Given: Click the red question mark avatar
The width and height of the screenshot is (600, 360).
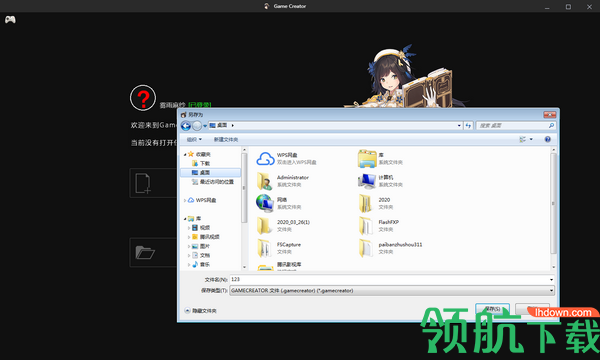Looking at the screenshot, I should tap(143, 98).
